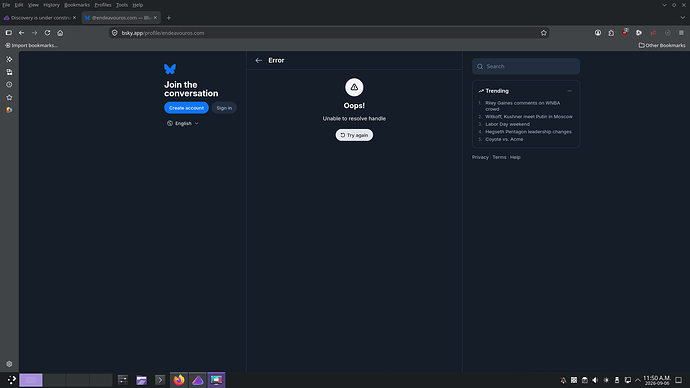Open the English language dropdown
The image size is (690, 388).
pyautogui.click(x=183, y=123)
